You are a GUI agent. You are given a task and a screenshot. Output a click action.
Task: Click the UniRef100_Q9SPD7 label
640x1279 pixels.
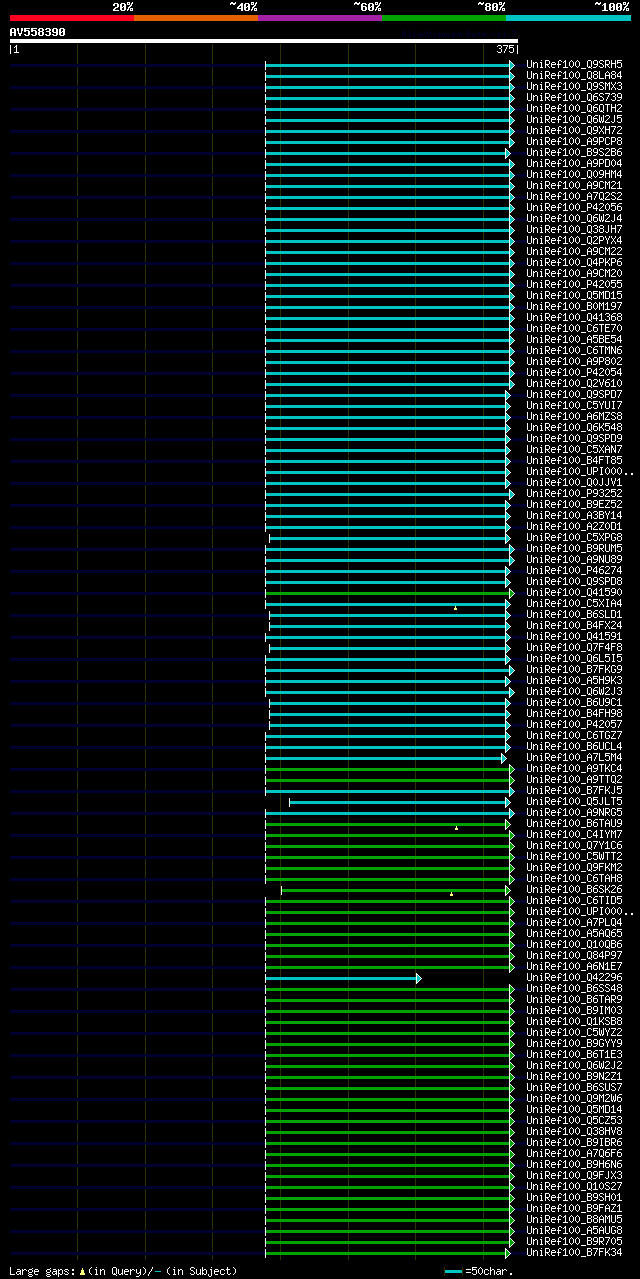[x=574, y=394]
